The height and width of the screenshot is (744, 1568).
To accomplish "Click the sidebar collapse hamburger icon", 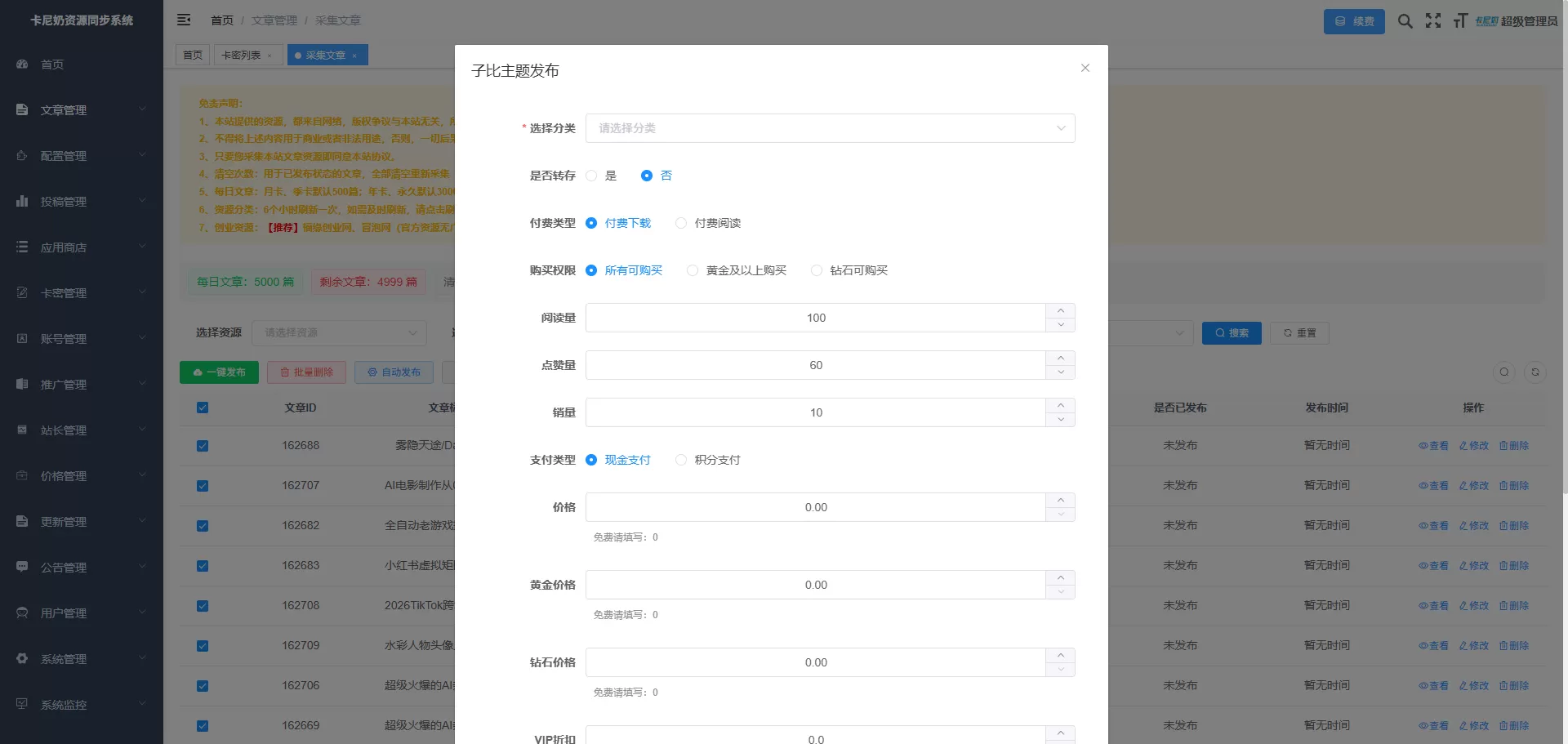I will (184, 20).
